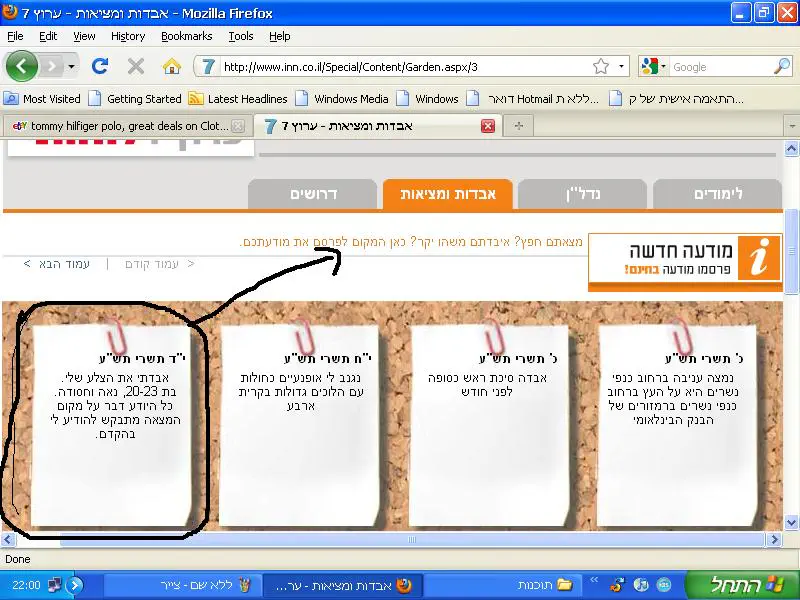
Task: Open a new tab with plus button
Action: tap(518, 126)
